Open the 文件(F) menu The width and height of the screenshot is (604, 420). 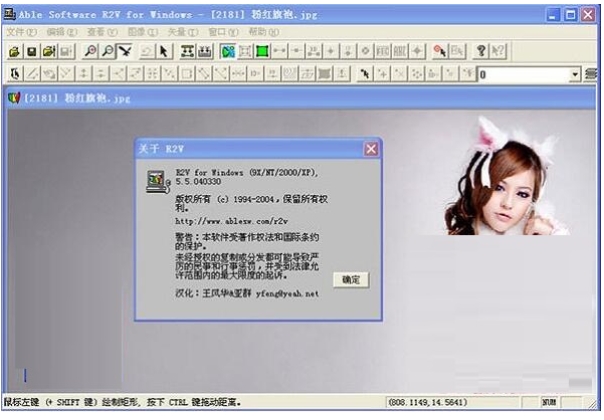pyautogui.click(x=22, y=32)
